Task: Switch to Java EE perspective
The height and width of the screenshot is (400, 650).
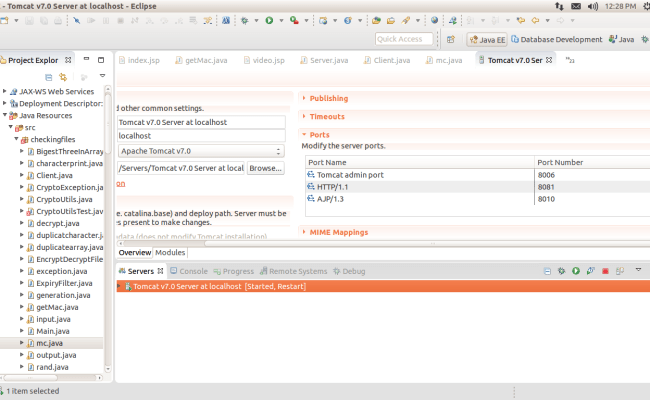Action: tap(488, 39)
